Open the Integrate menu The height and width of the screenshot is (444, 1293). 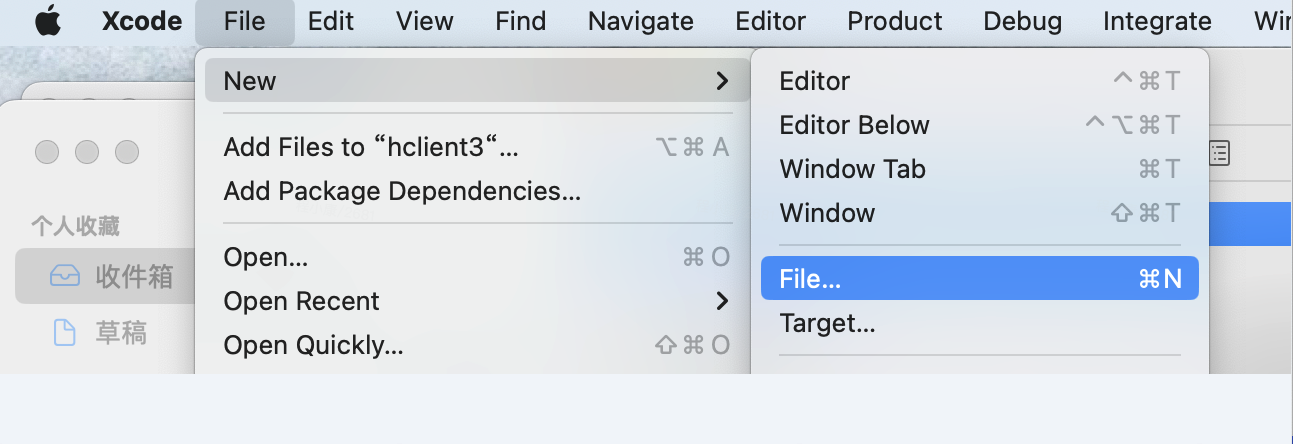[x=1157, y=21]
